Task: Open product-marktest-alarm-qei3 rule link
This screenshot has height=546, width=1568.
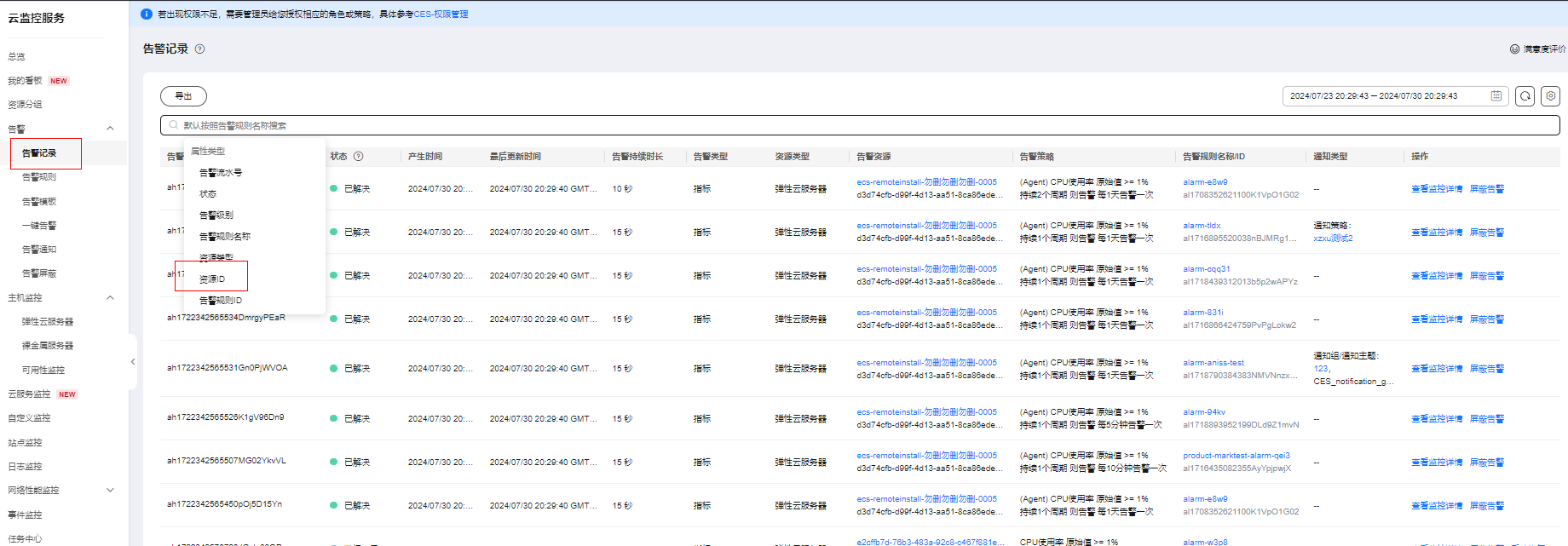Action: [1237, 456]
